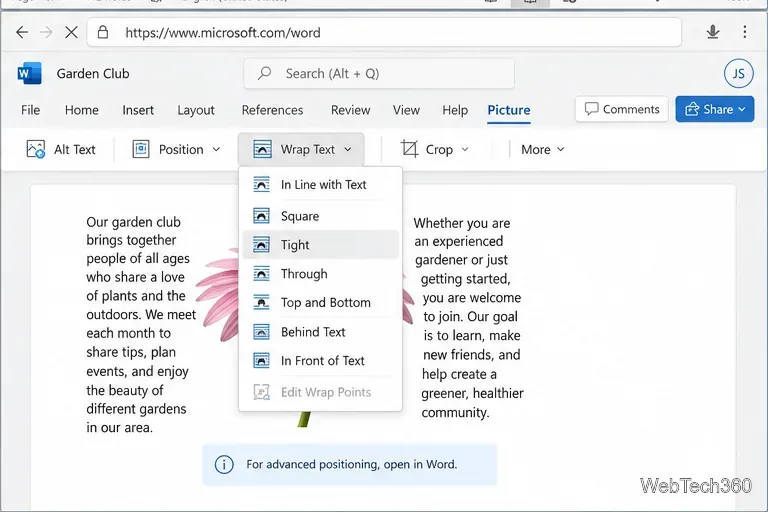The height and width of the screenshot is (512, 768).
Task: Select Through wrapping option
Action: (321, 273)
